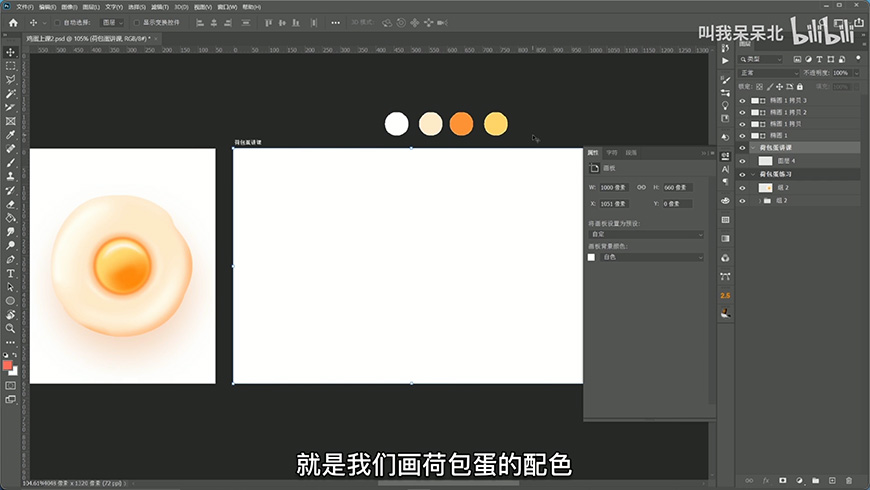Create a new layer icon
The height and width of the screenshot is (490, 870).
point(832,481)
